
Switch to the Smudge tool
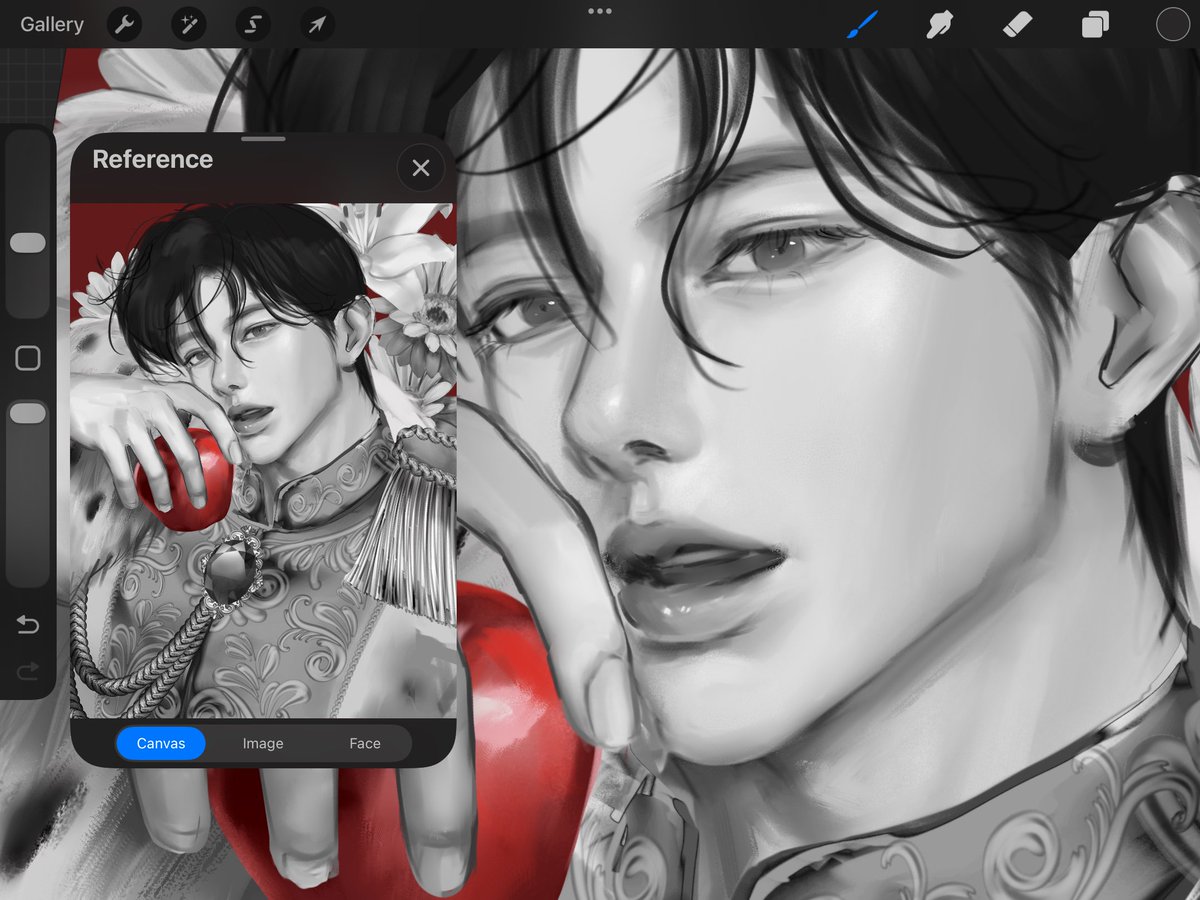coord(938,24)
